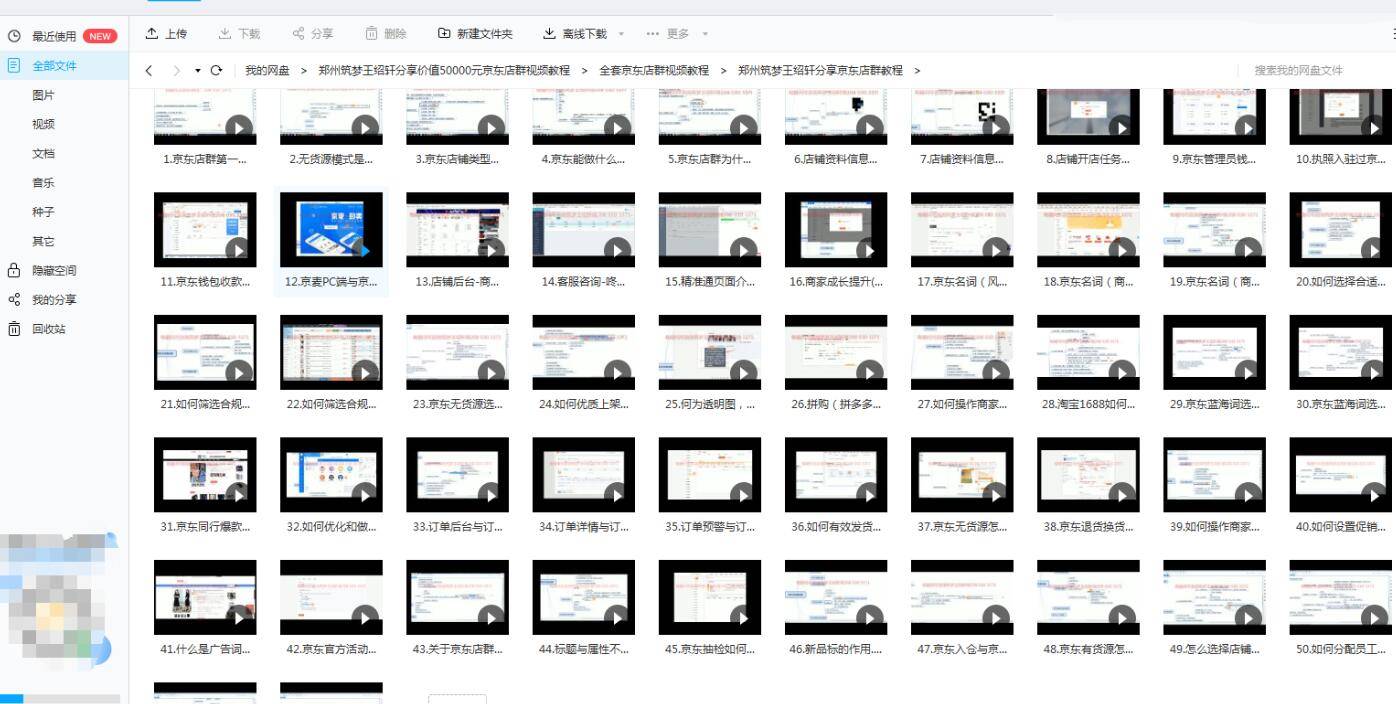Go back with the left arrow
The image size is (1396, 704).
coord(149,70)
